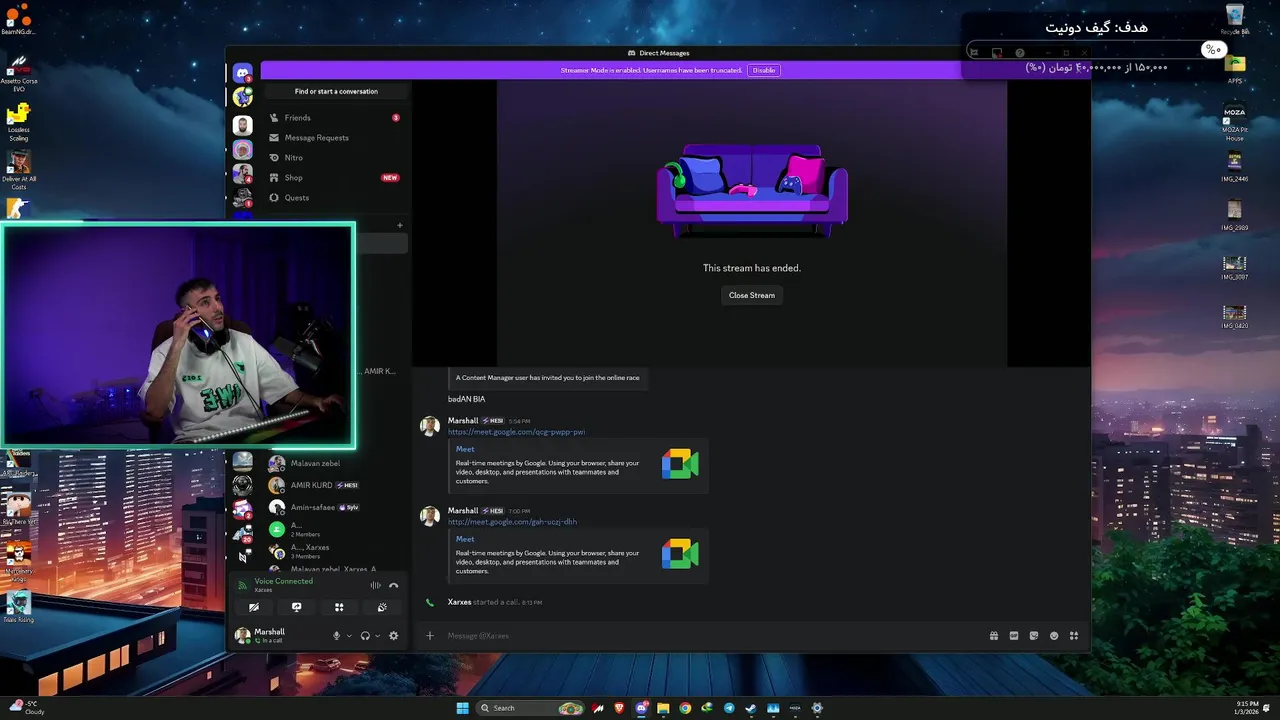Click Marshall avatar on 7:00 PM message
Viewport: 1280px width, 720px height.
pos(430,516)
